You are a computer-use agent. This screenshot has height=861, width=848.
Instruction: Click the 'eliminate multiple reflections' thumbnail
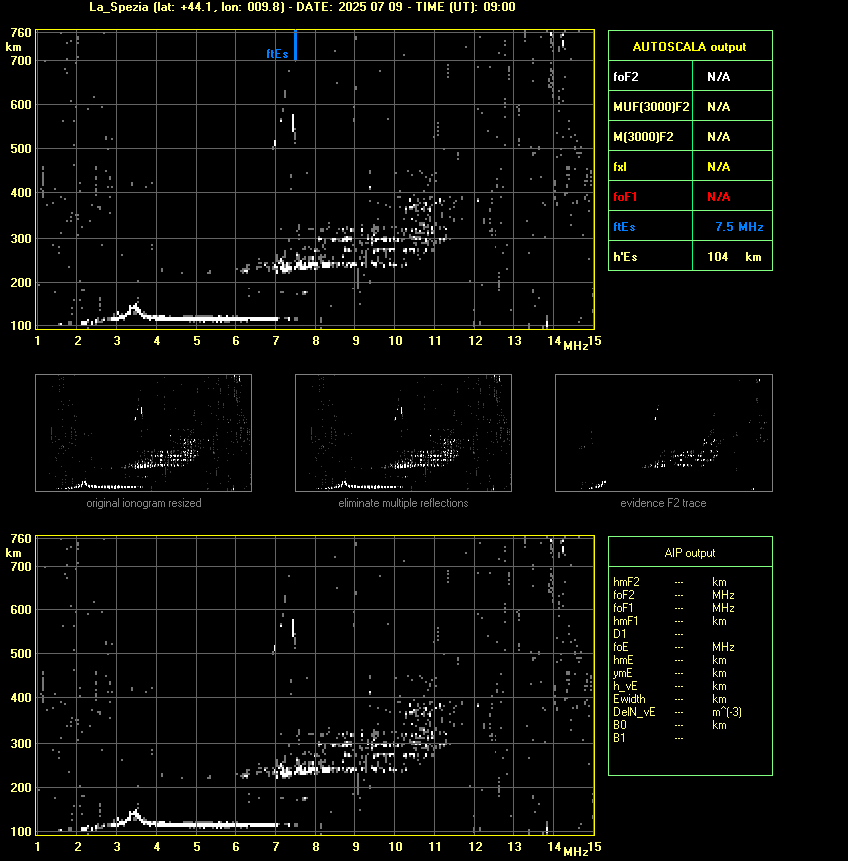click(403, 433)
